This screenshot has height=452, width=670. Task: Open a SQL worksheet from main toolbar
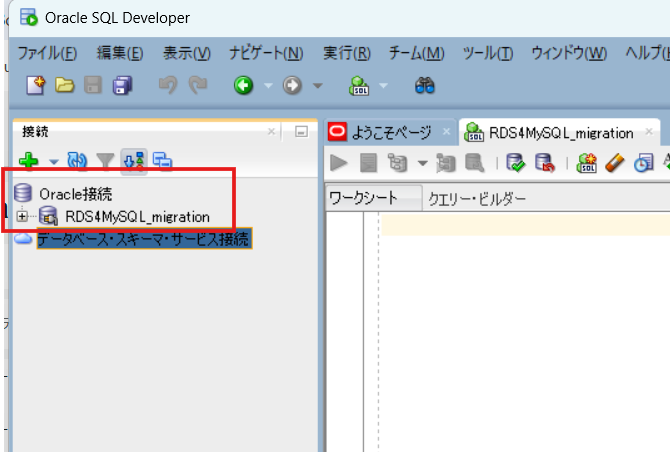pos(359,85)
